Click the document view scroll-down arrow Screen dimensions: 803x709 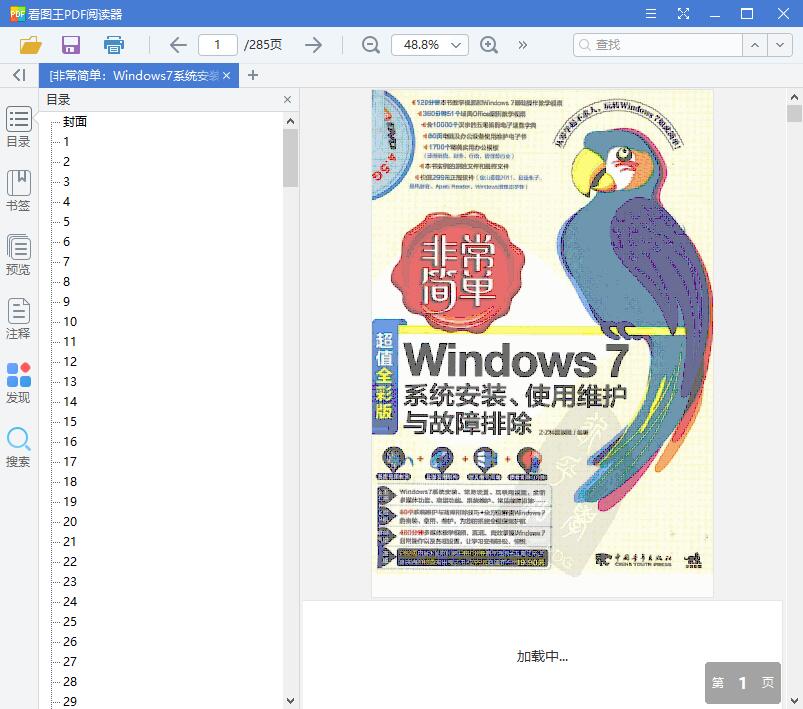(x=794, y=700)
